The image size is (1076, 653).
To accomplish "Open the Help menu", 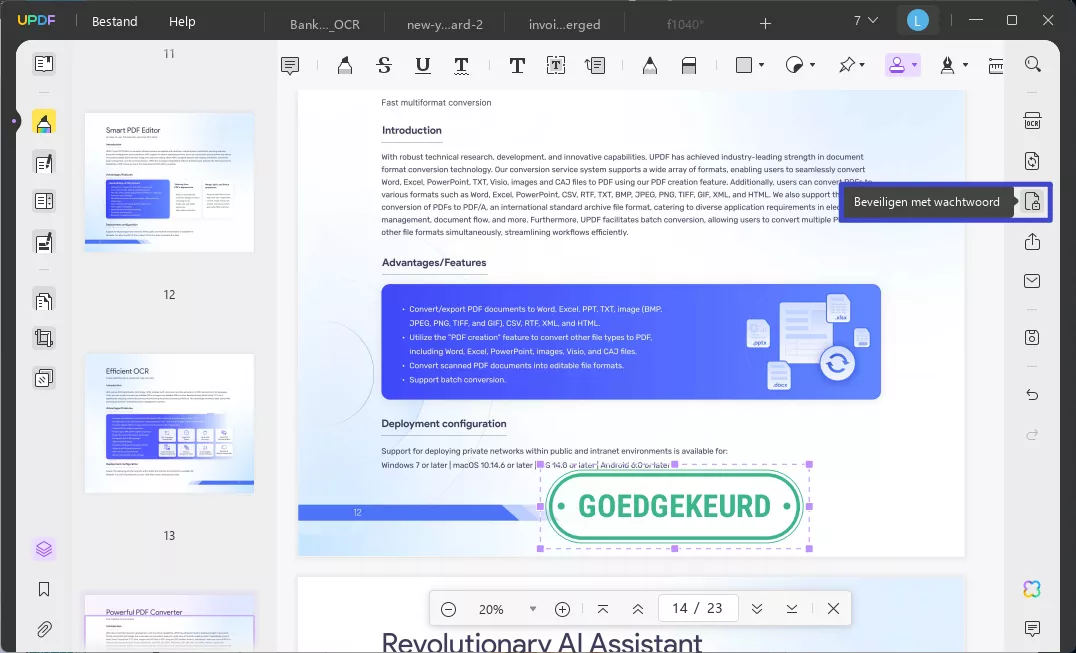I will pyautogui.click(x=182, y=22).
